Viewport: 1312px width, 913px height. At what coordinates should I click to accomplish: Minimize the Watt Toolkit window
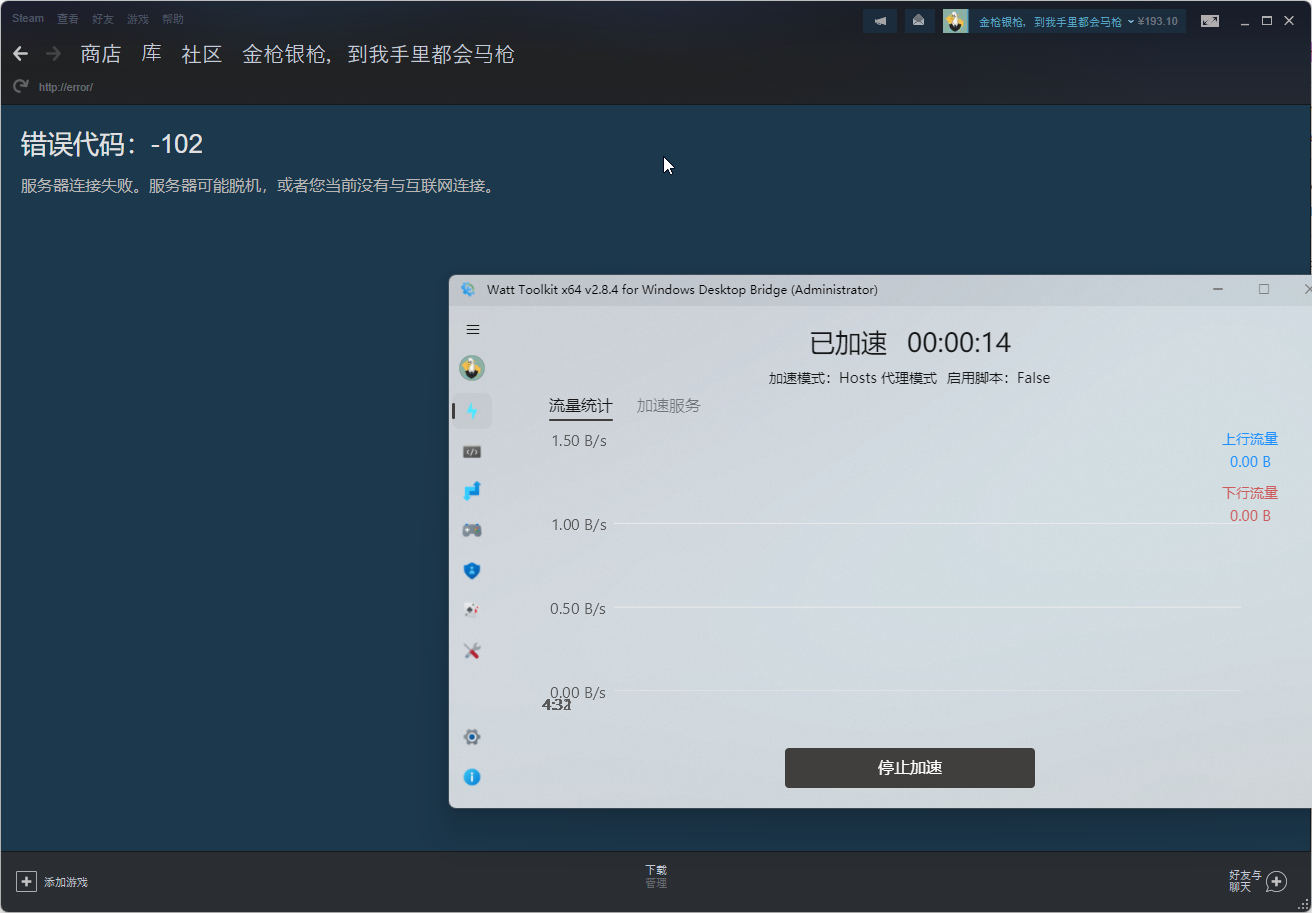[x=1218, y=290]
